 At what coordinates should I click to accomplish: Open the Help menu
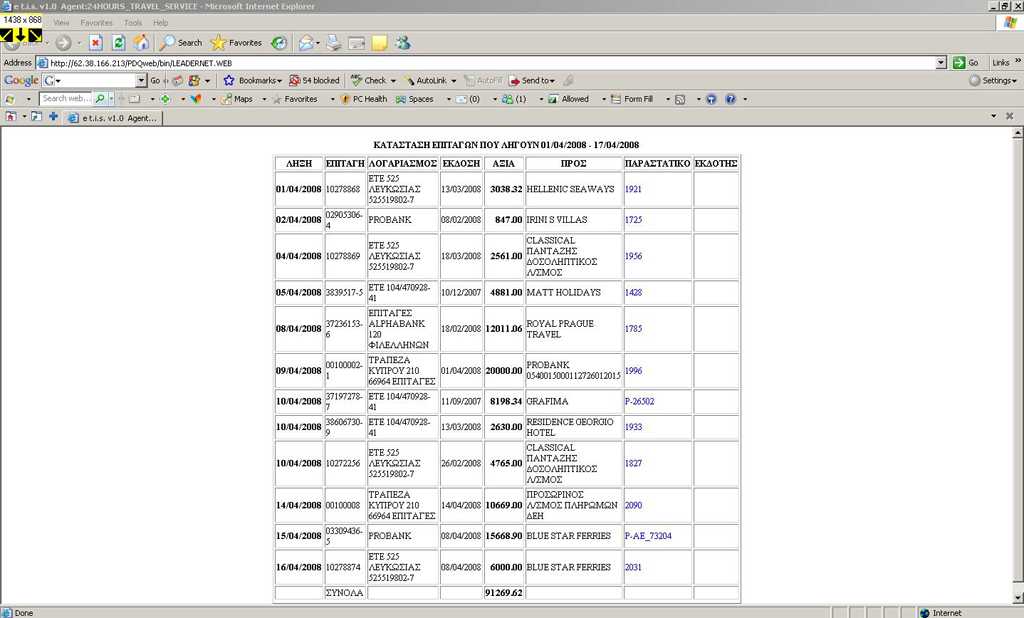tap(161, 23)
